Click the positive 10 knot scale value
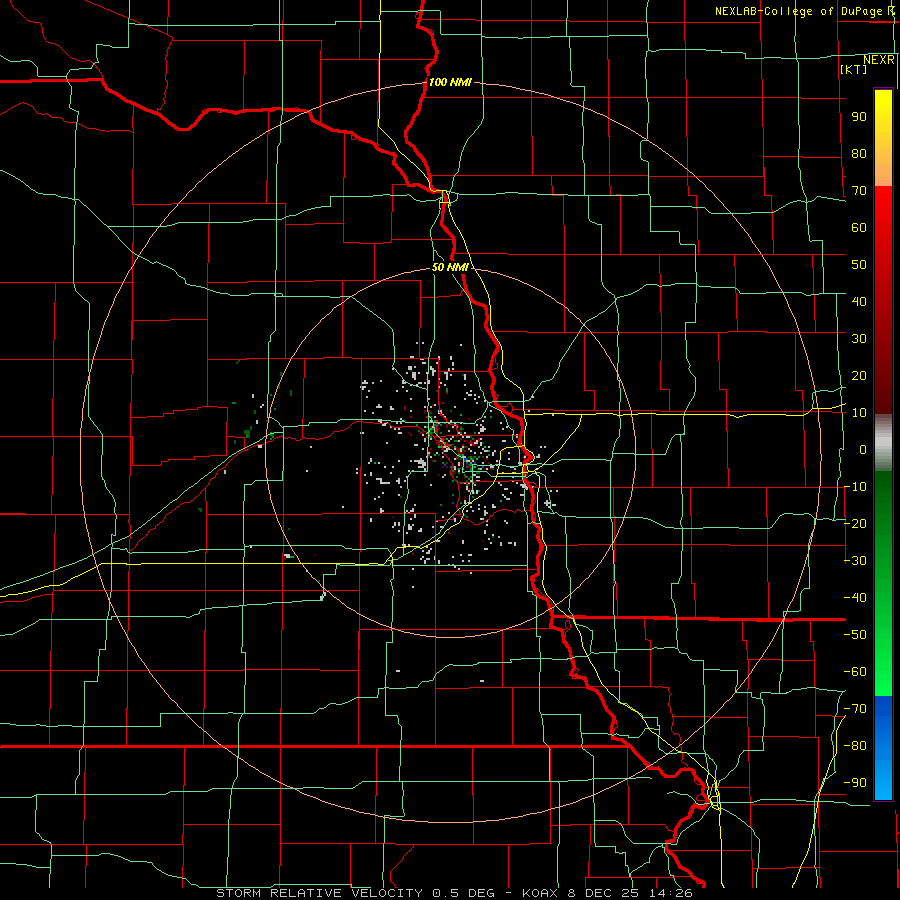 coord(859,413)
